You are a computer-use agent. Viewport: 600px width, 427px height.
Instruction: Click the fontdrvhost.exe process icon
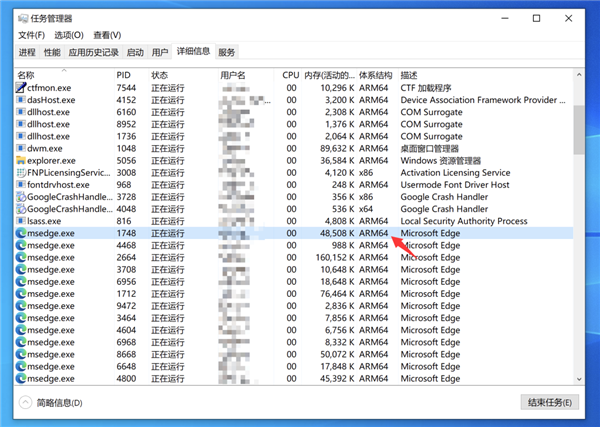pos(21,185)
